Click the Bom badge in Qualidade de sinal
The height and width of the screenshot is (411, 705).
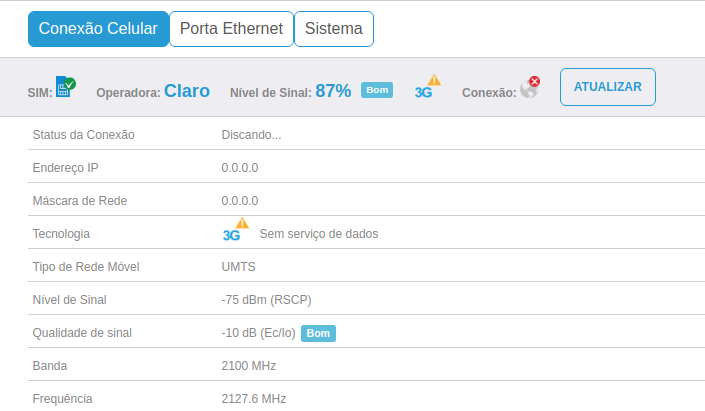318,333
